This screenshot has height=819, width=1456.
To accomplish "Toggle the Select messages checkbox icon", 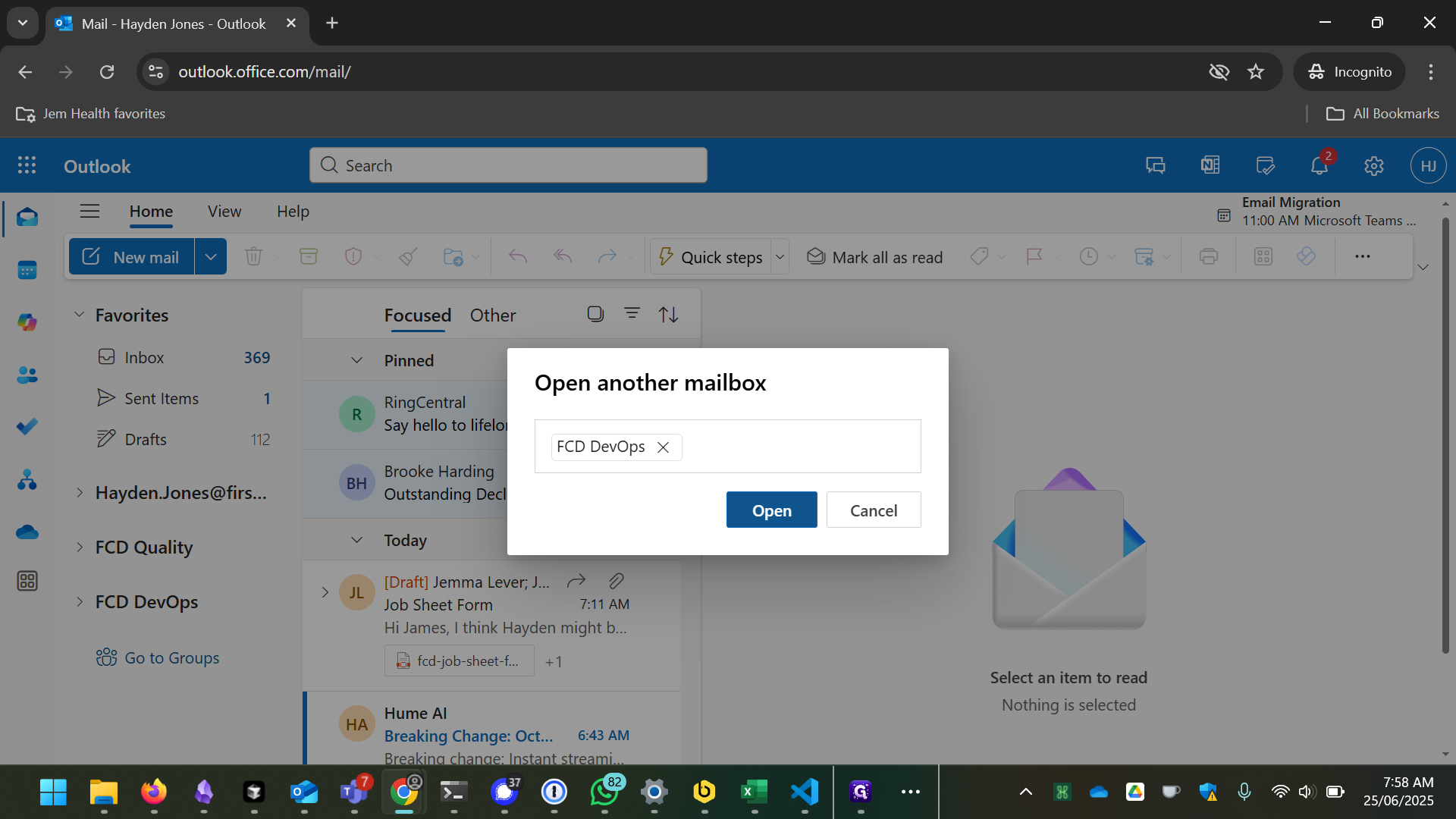I will click(x=596, y=314).
